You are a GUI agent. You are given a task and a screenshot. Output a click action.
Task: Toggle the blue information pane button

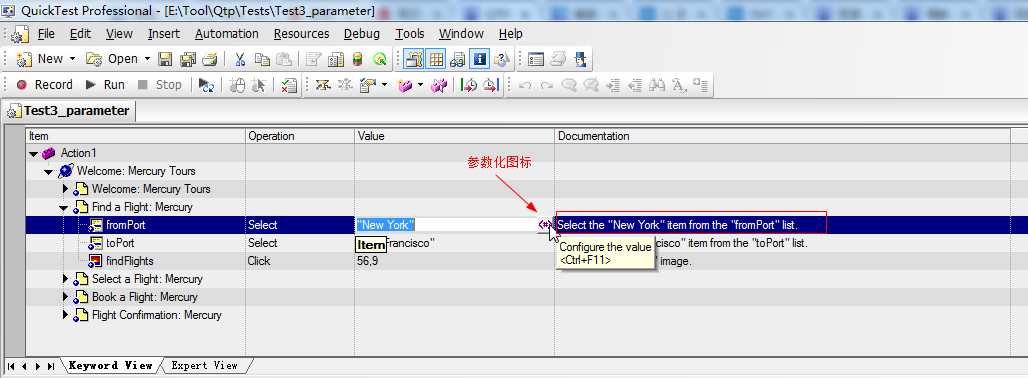[480, 60]
